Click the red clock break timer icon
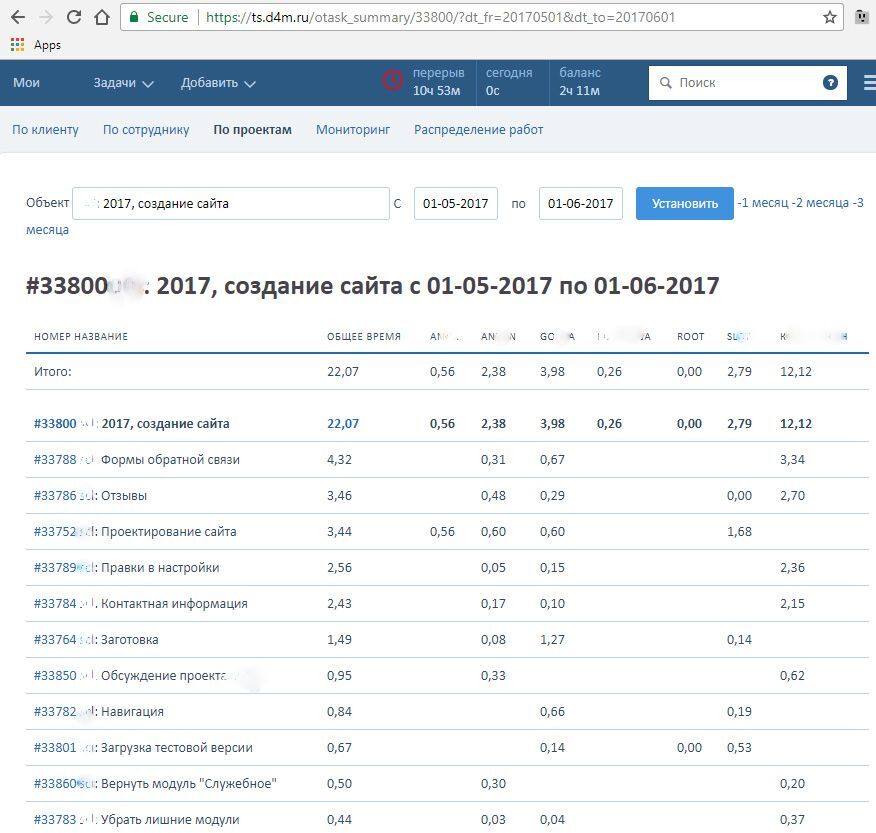 [x=393, y=81]
